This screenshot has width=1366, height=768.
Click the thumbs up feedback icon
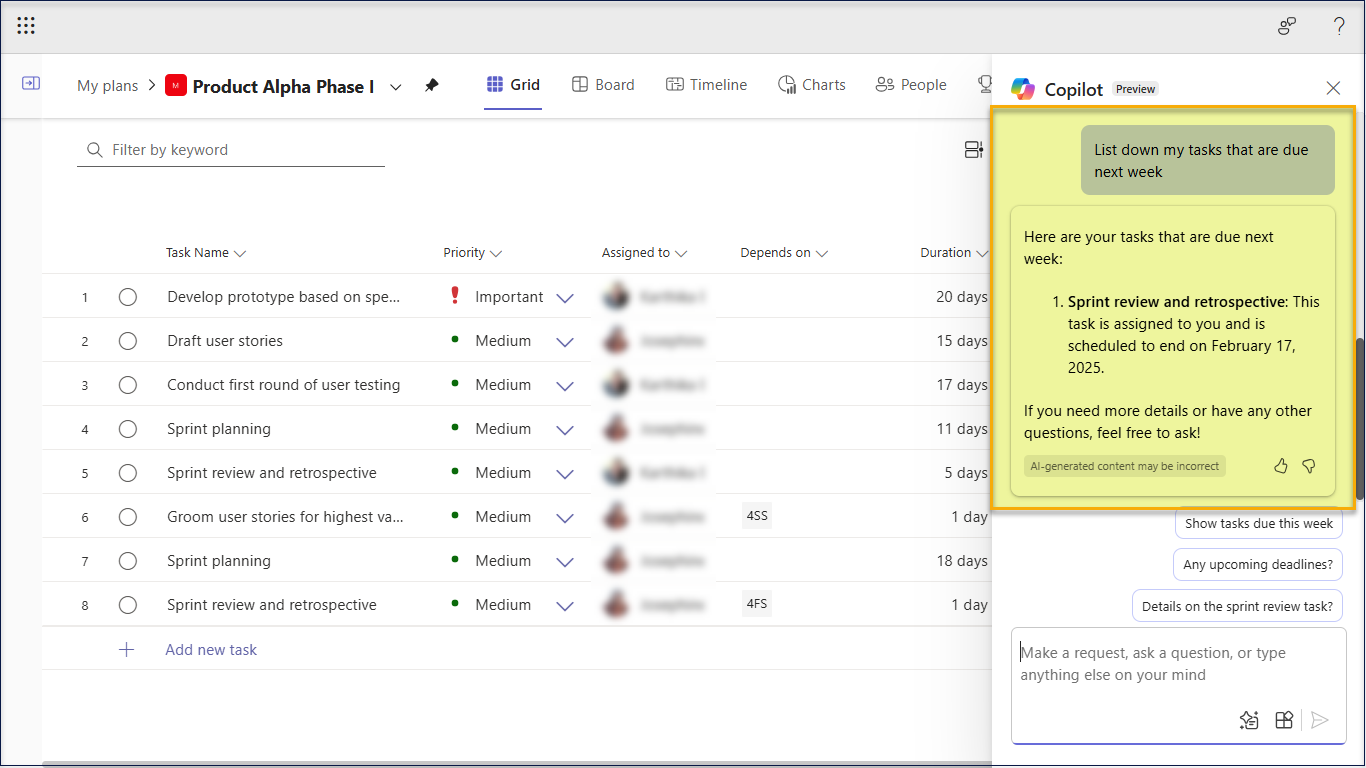(1281, 466)
